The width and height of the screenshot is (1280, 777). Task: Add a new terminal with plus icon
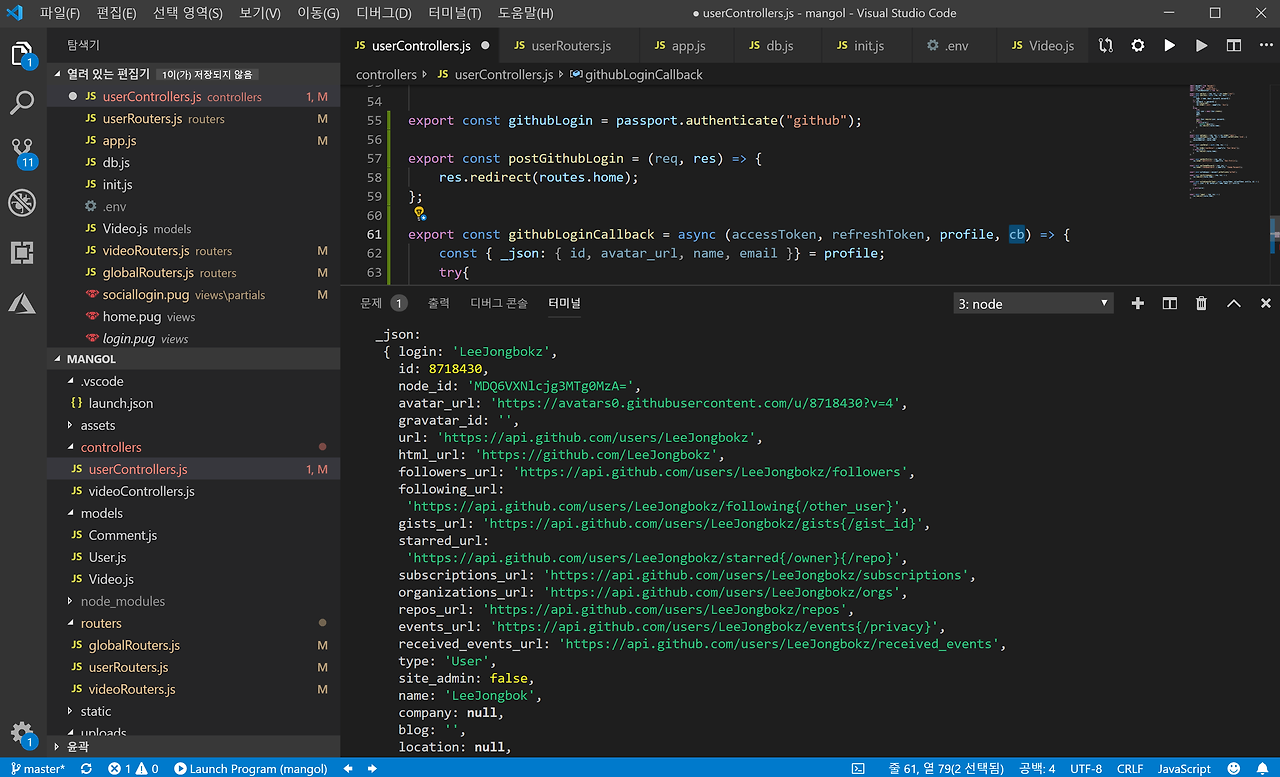(x=1137, y=303)
